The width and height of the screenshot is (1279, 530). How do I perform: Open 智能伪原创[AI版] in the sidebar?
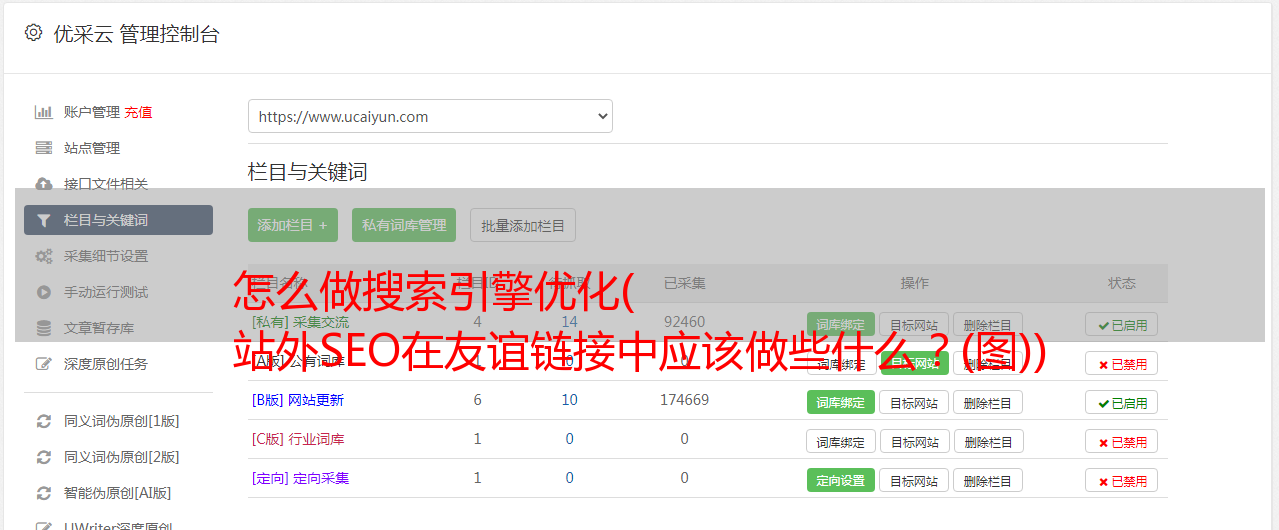click(118, 493)
